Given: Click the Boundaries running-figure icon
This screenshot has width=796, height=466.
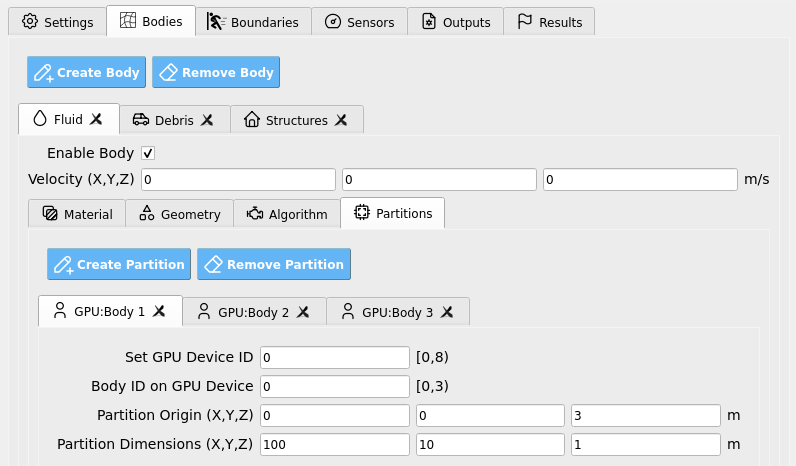Looking at the screenshot, I should click(216, 21).
